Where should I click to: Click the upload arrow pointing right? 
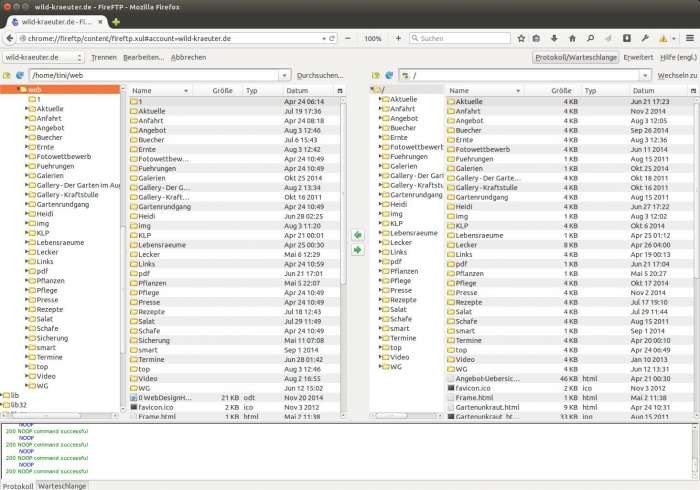pyautogui.click(x=358, y=250)
